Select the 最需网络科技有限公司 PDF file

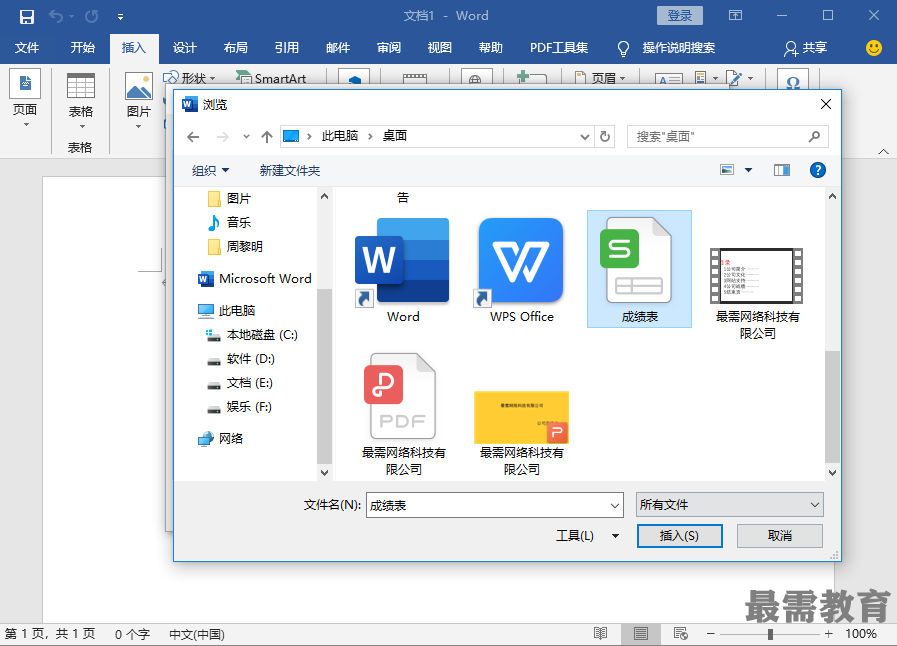[403, 415]
